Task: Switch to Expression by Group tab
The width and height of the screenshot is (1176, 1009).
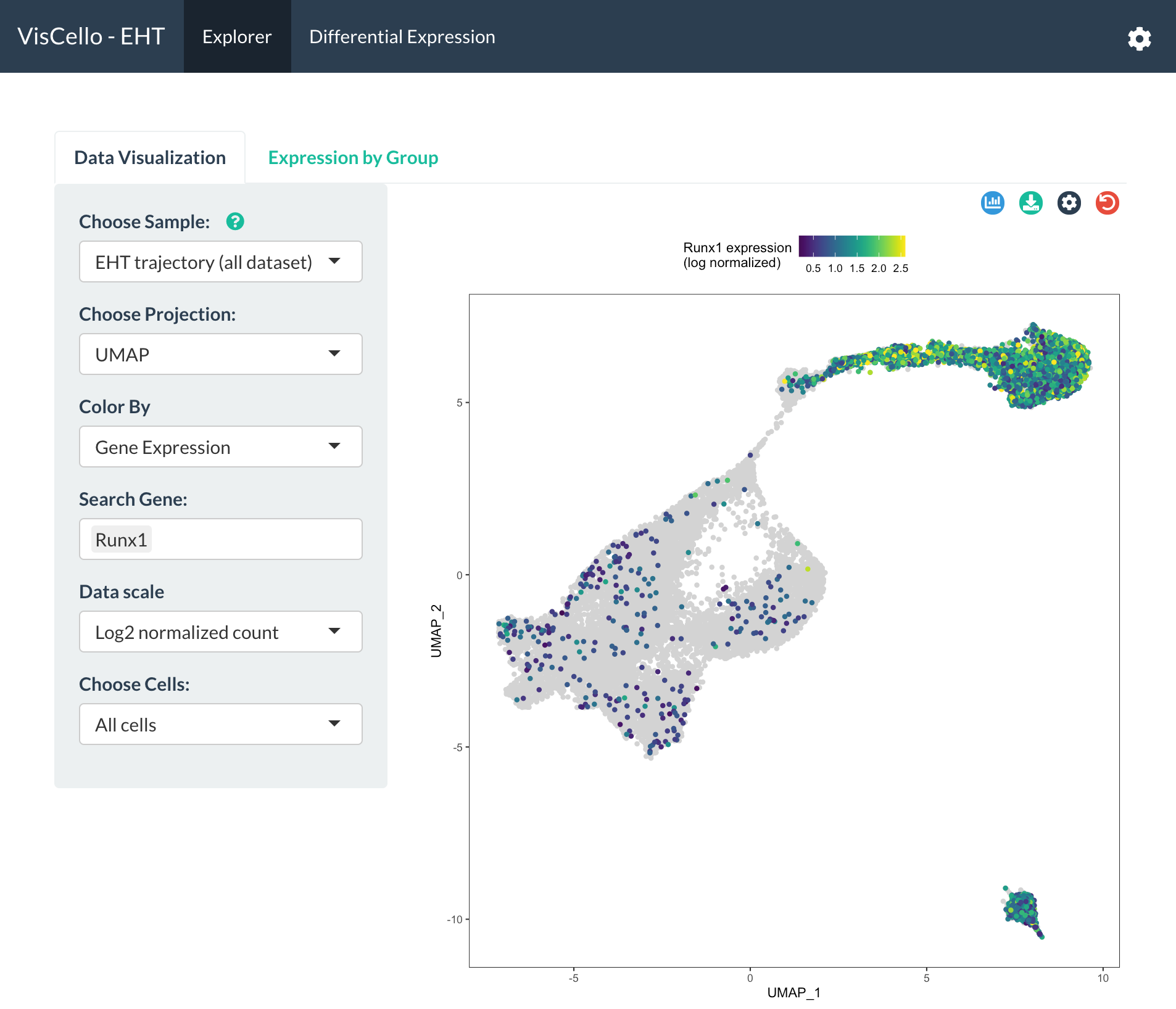Action: 353,158
